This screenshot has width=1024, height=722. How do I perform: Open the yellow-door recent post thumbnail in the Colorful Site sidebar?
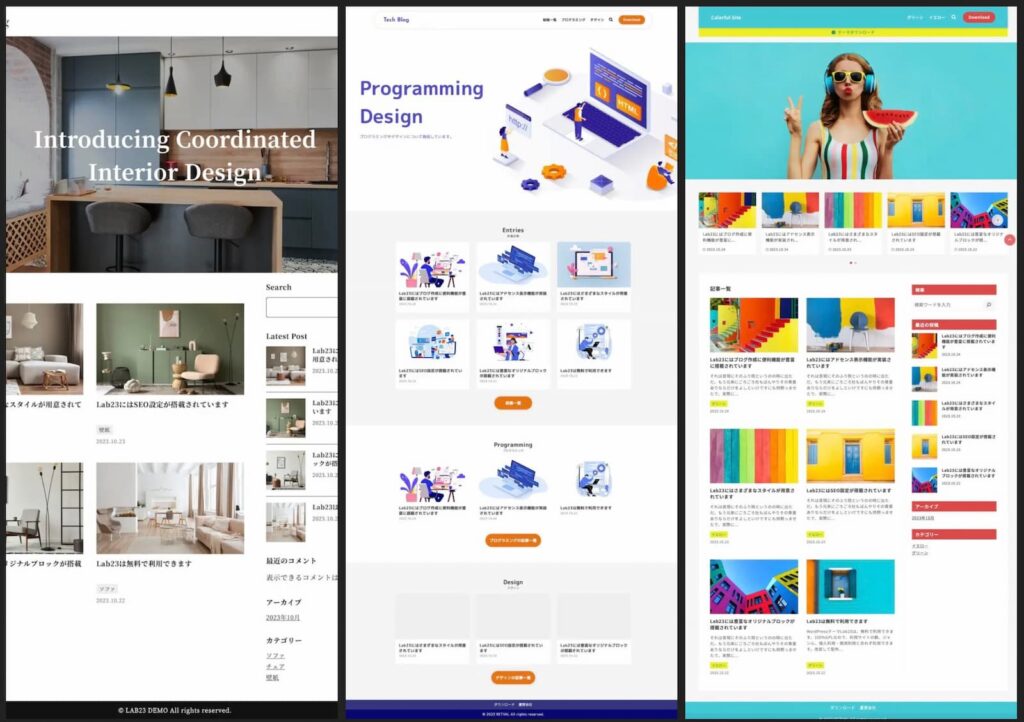click(924, 447)
